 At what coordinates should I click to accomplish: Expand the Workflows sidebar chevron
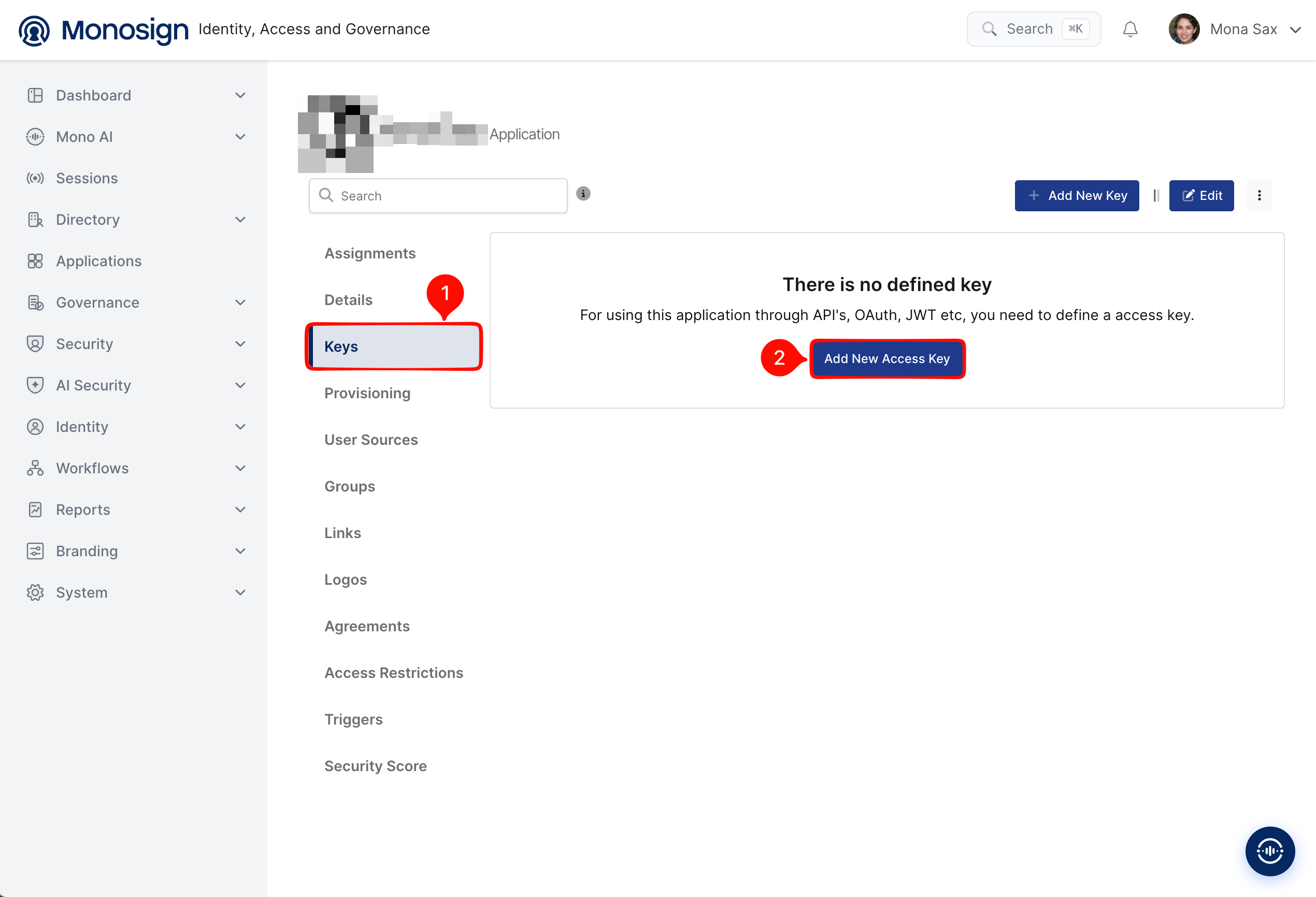(x=240, y=468)
